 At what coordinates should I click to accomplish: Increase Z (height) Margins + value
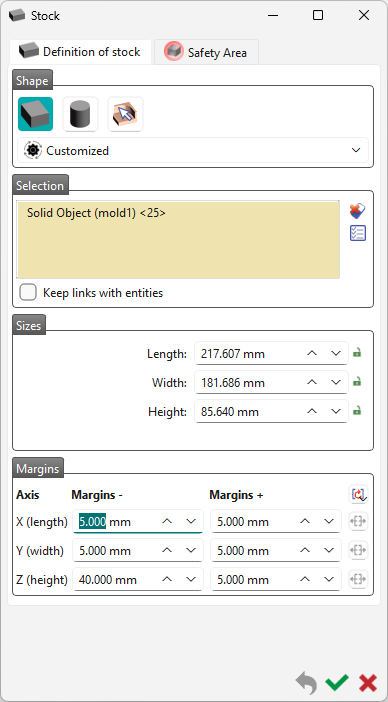point(305,580)
